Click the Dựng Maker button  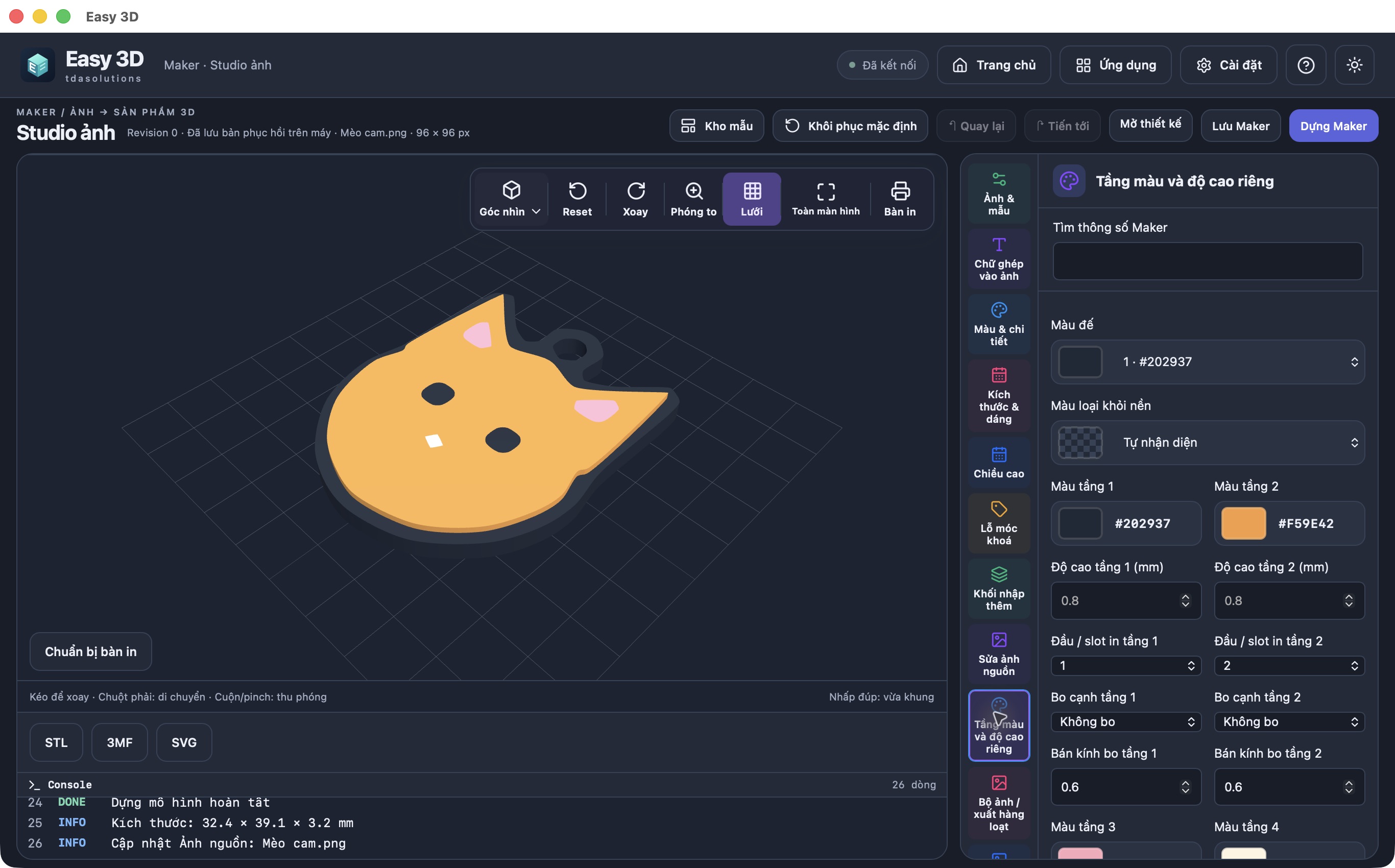1333,126
